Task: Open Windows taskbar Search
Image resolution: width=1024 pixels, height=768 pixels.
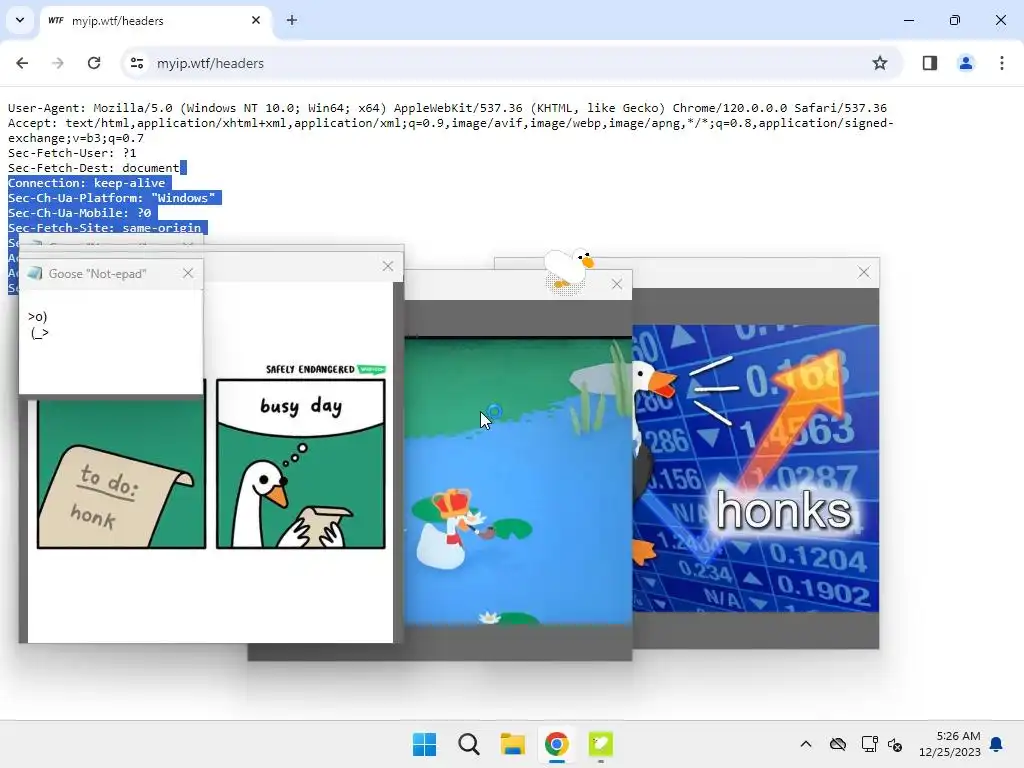Action: 469,744
